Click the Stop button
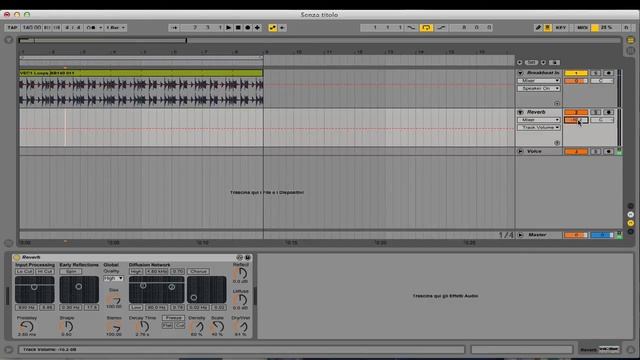The height and width of the screenshot is (360, 640). click(238, 28)
